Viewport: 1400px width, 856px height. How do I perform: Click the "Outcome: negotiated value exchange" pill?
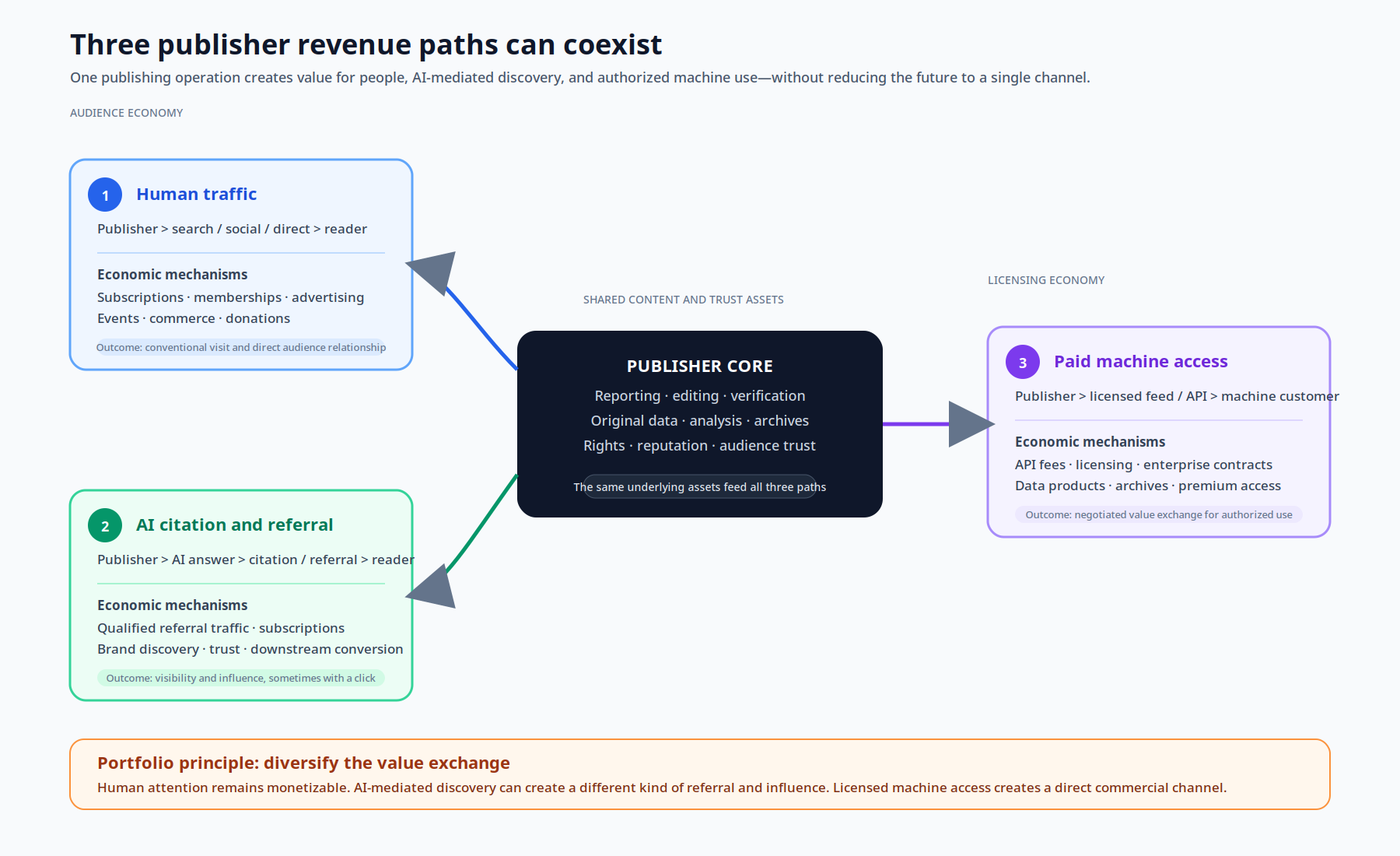coord(1159,514)
